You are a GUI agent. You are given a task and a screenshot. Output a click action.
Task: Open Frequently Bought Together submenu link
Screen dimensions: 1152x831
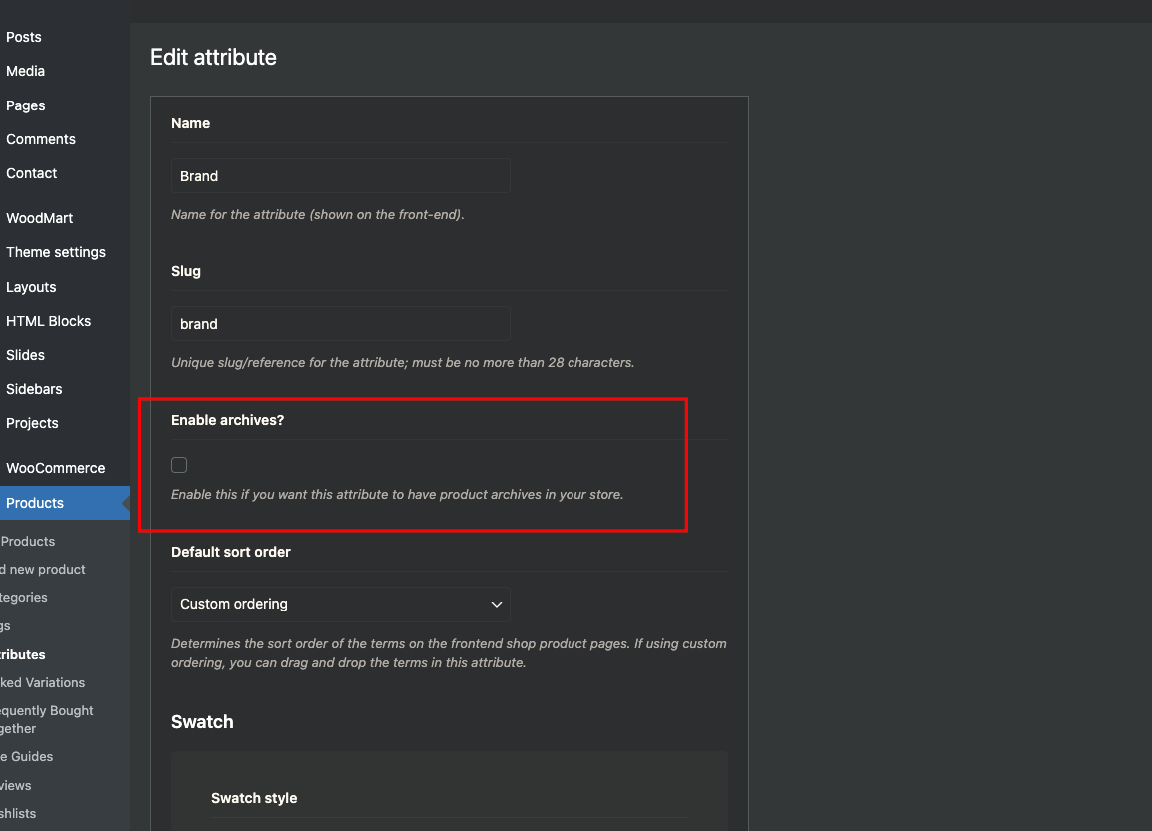point(47,719)
